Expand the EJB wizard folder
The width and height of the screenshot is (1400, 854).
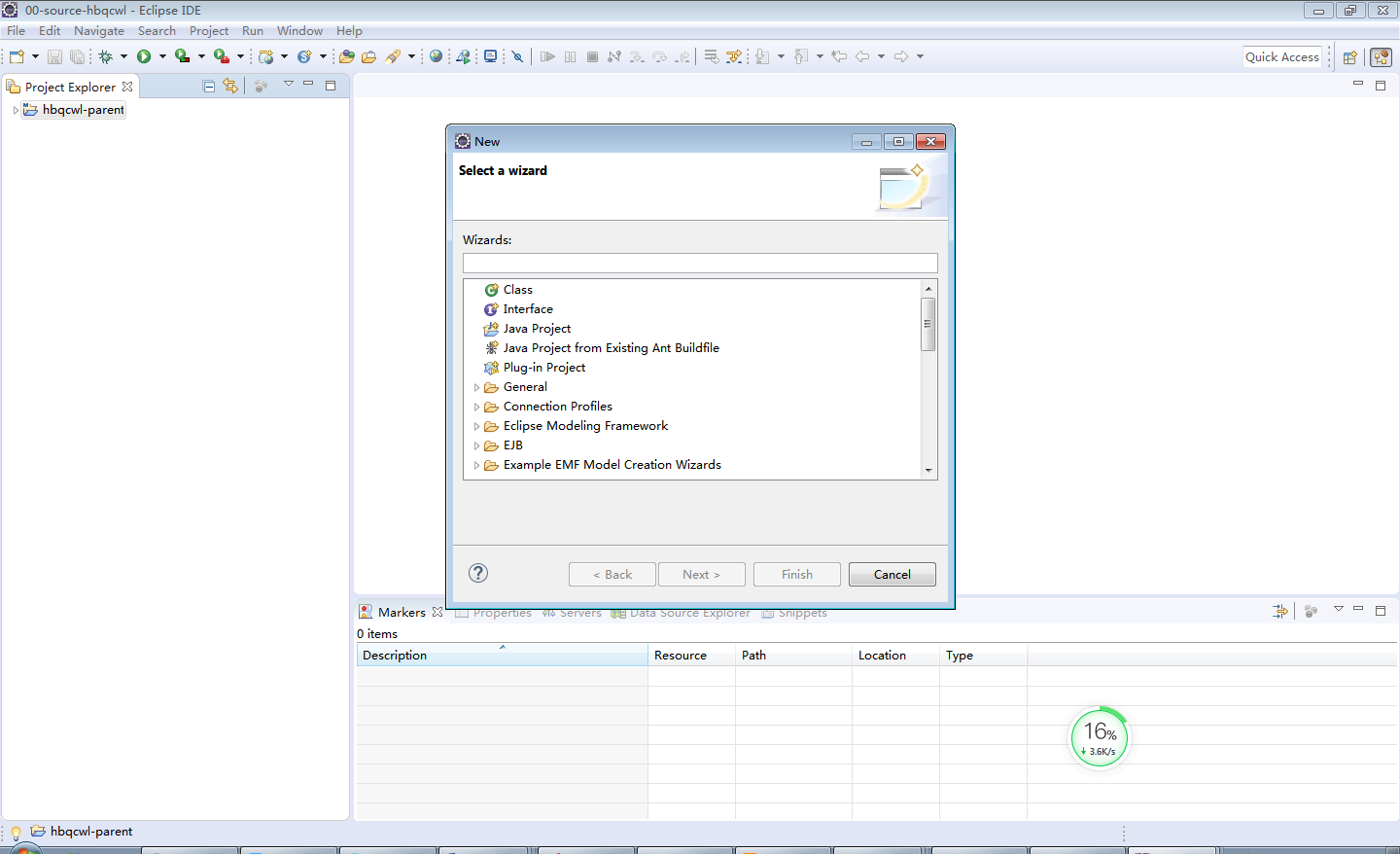coord(476,445)
